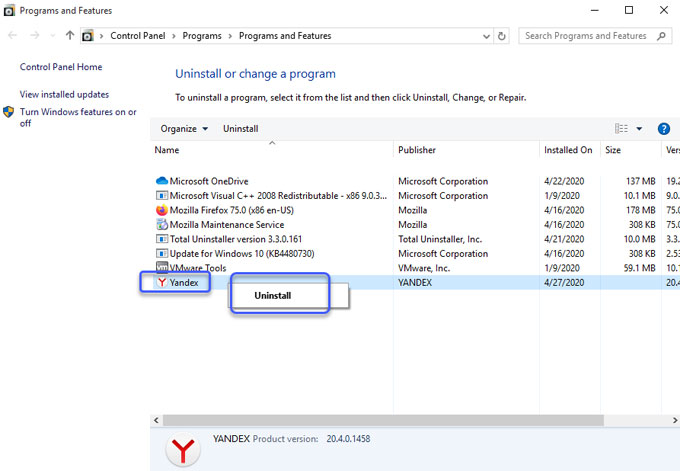Sort by the Name column header
Viewport: 680px width, 471px height.
[167, 150]
